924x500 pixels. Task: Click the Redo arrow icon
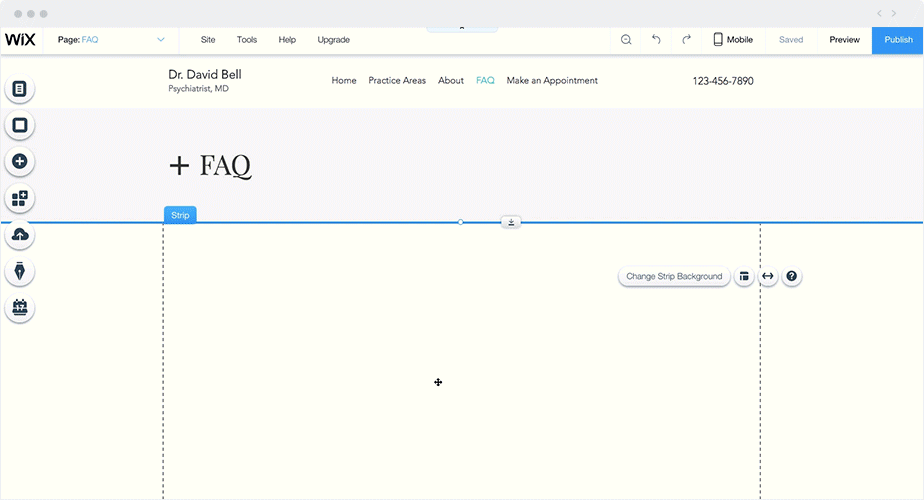pos(687,40)
